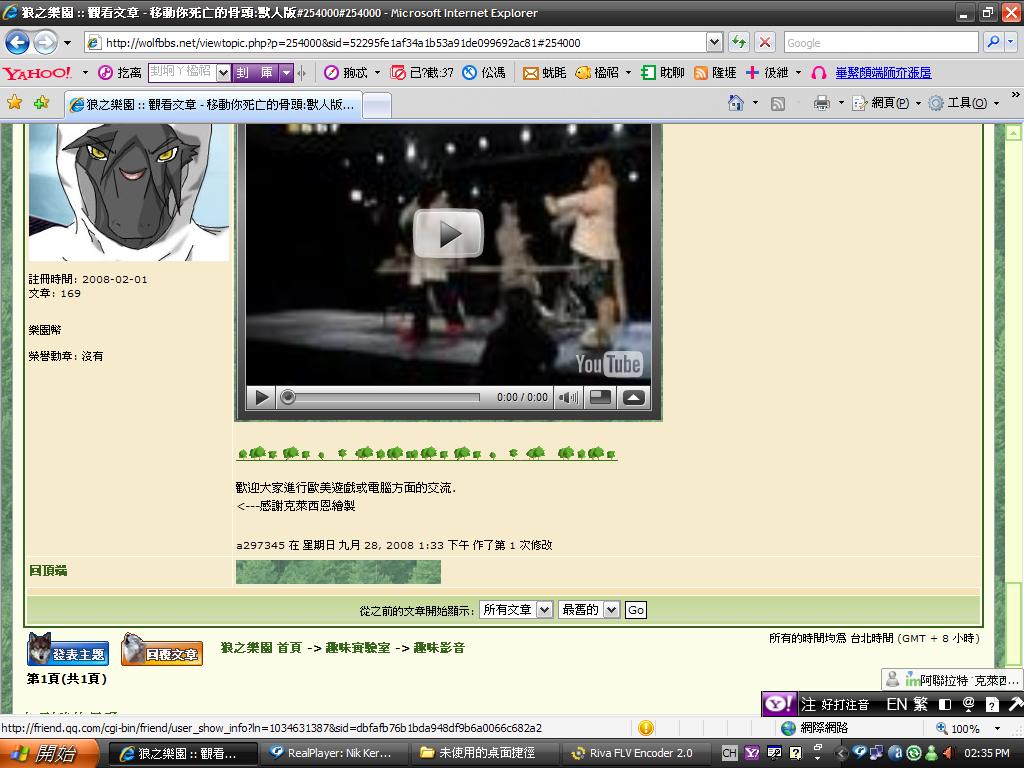Click the Go button
This screenshot has width=1024, height=768.
click(x=636, y=610)
